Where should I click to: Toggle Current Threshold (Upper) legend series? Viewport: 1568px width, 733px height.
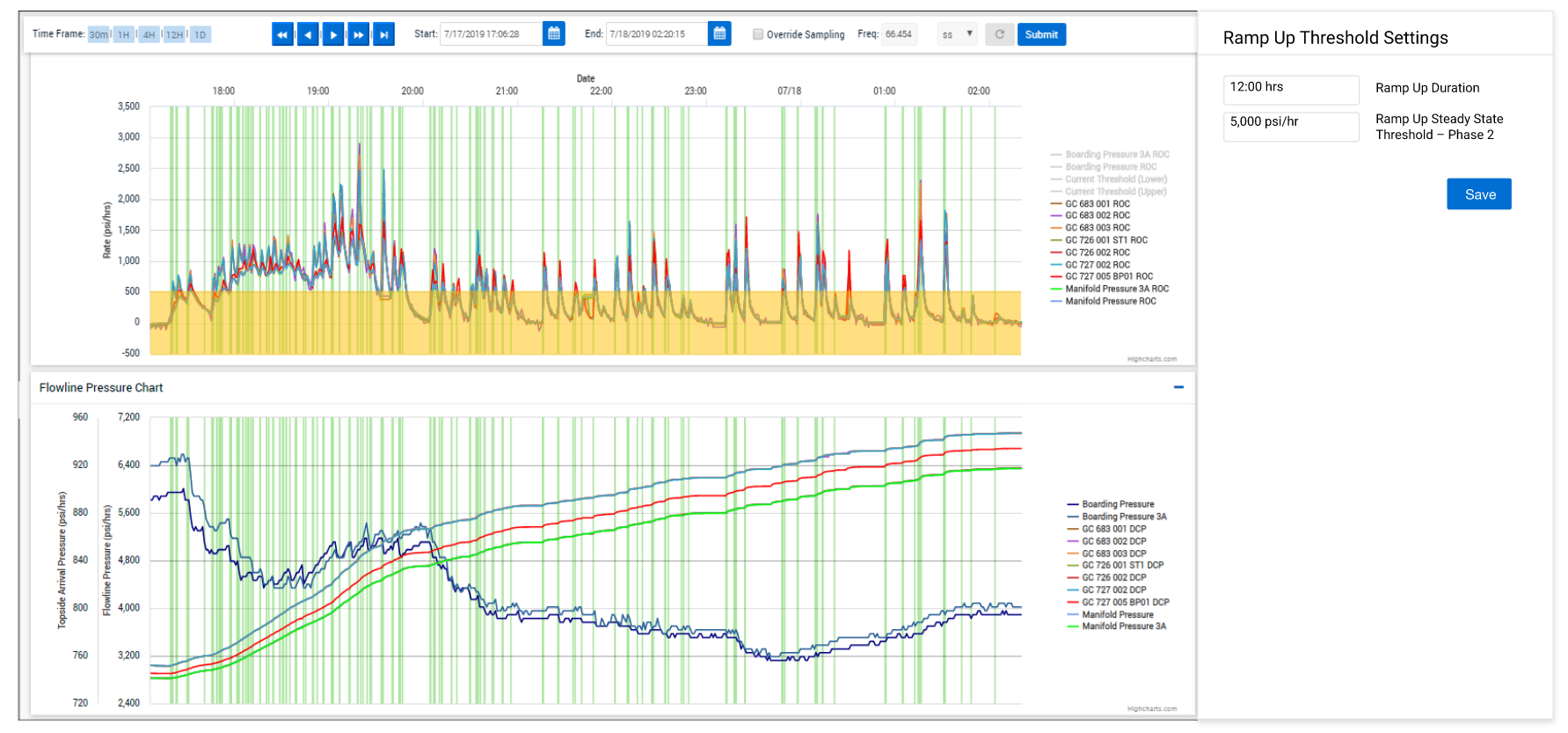coord(1109,192)
